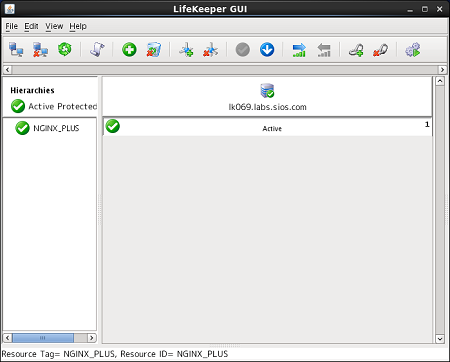Click the Active status checkmark in the resource row
This screenshot has width=450, height=362.
click(113, 126)
